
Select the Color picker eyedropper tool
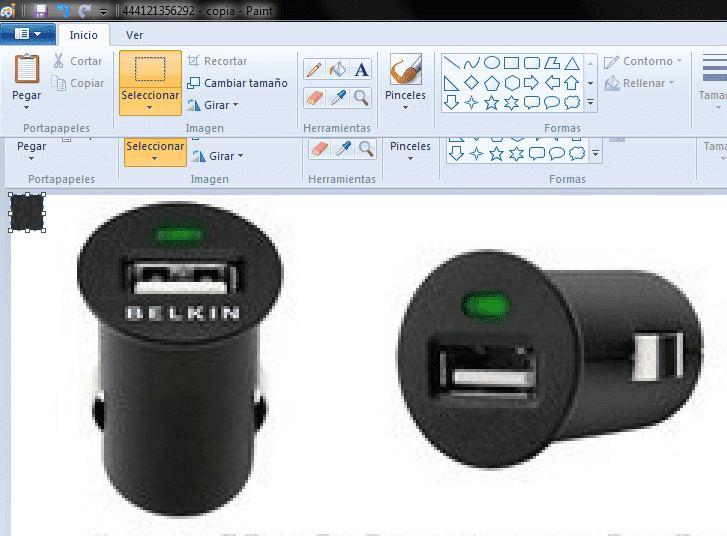(x=338, y=98)
